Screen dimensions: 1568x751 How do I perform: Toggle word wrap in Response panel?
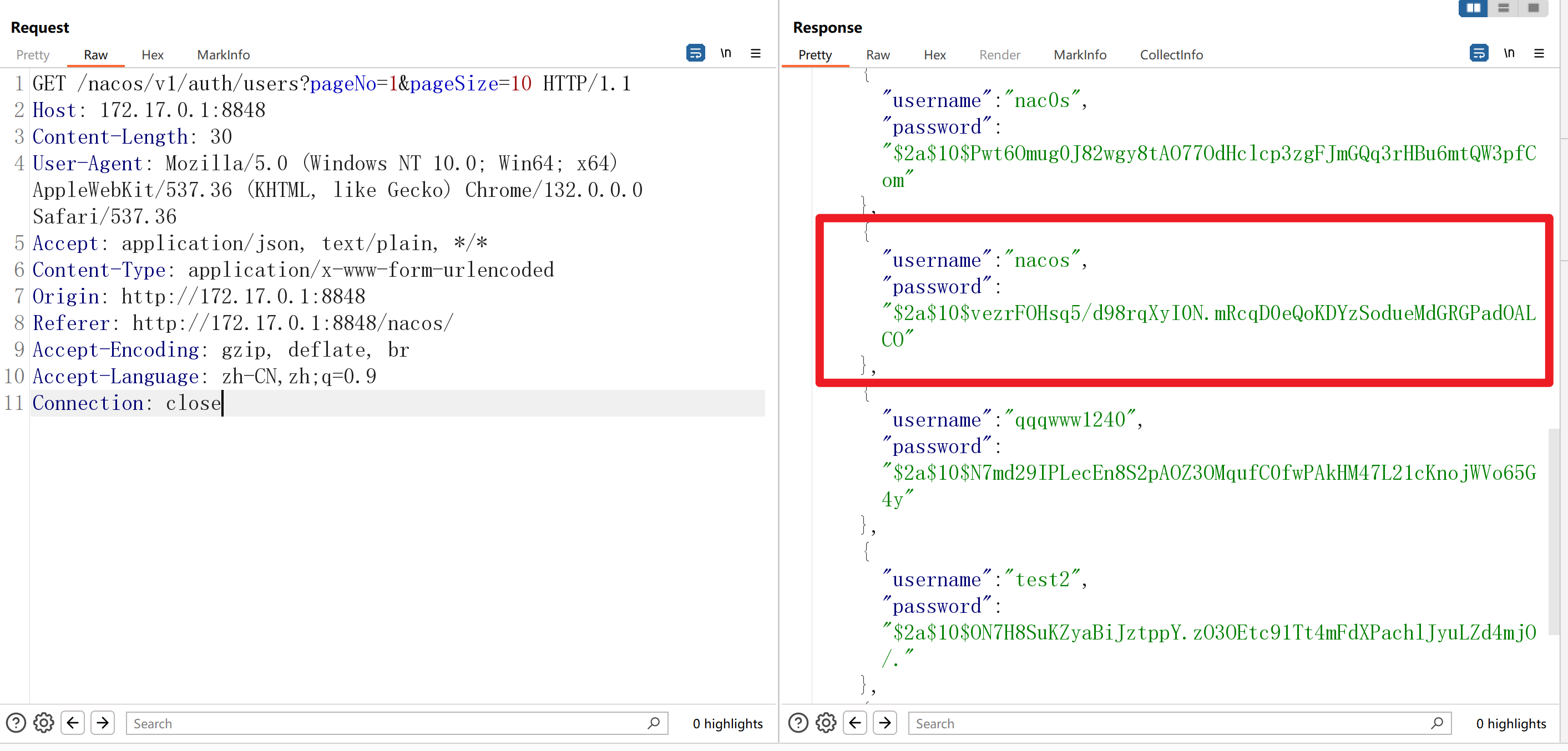tap(1479, 53)
